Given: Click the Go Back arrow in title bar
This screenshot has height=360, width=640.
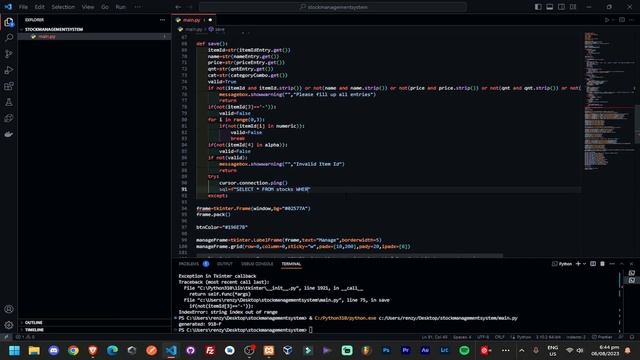Looking at the screenshot, I should [x=178, y=7].
